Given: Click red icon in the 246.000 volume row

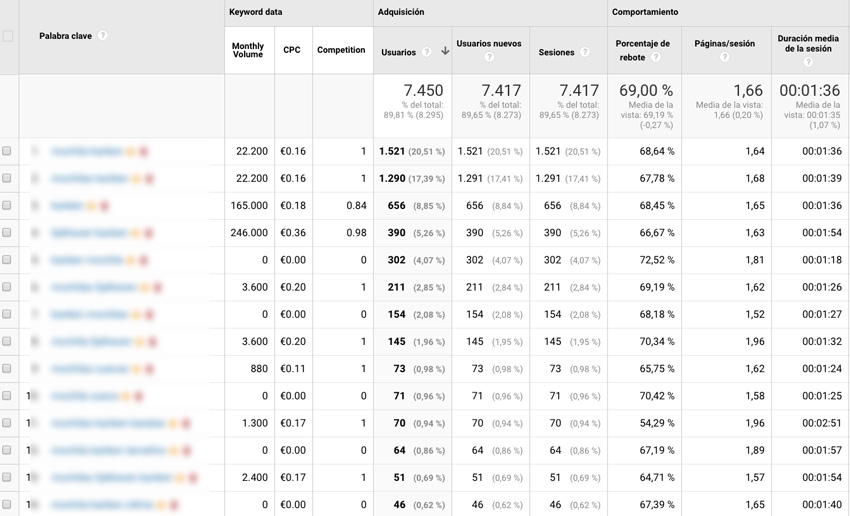Looking at the screenshot, I should [x=148, y=233].
